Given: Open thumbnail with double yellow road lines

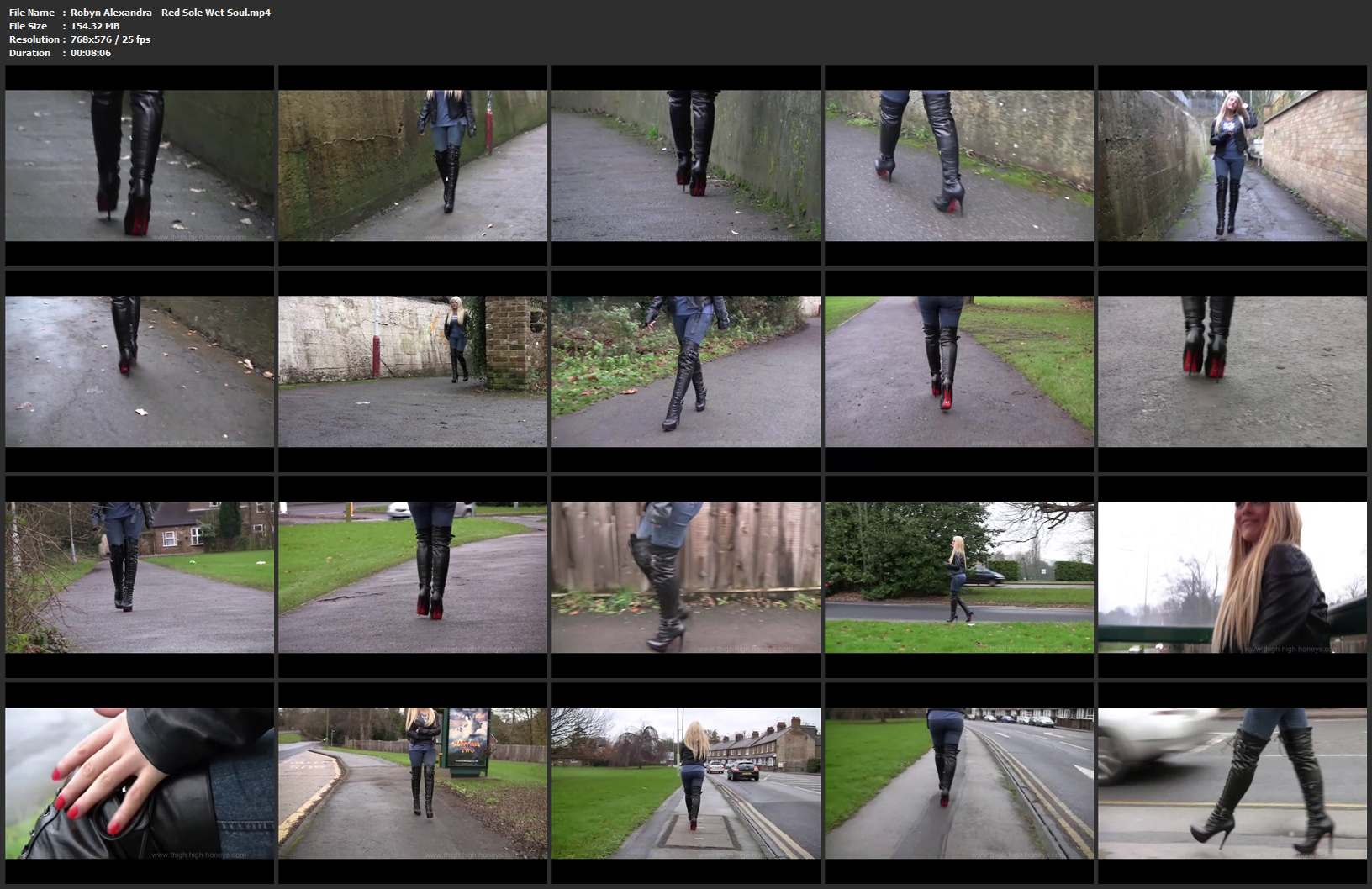Looking at the screenshot, I should 959,783.
